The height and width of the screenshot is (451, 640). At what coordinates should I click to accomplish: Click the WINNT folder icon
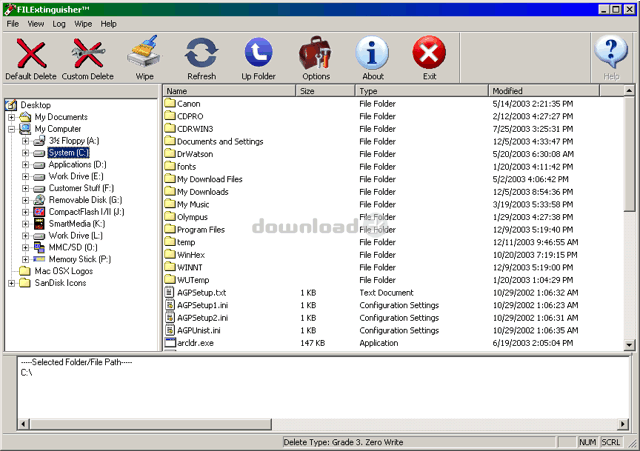(x=170, y=267)
